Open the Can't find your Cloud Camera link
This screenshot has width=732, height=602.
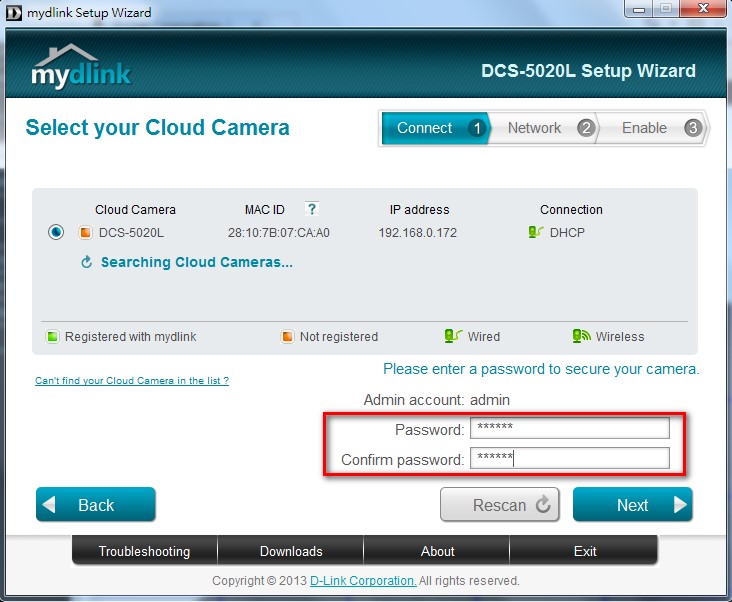tap(132, 380)
